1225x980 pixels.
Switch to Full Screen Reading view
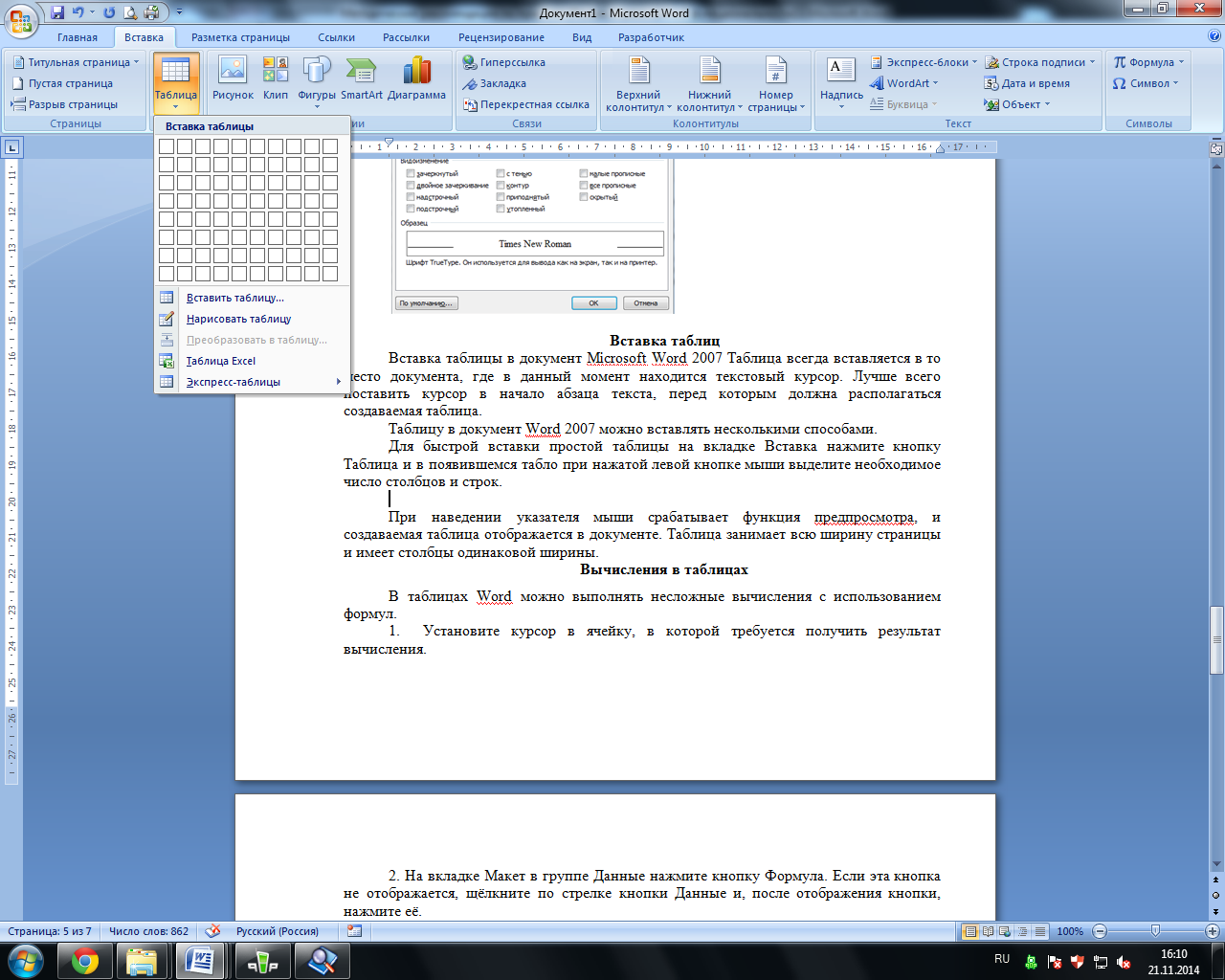point(988,931)
